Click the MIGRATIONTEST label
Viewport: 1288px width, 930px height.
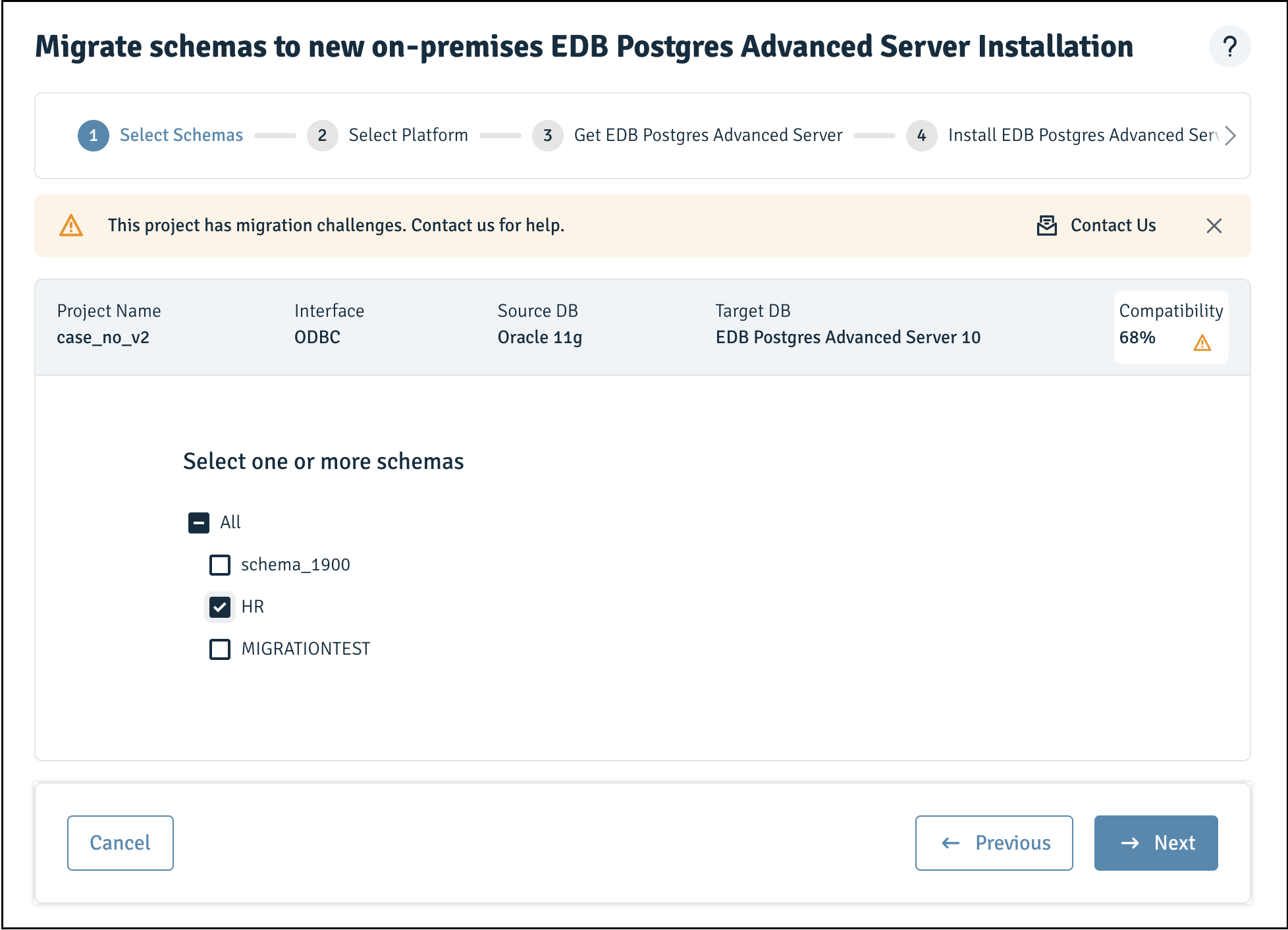pyautogui.click(x=306, y=649)
